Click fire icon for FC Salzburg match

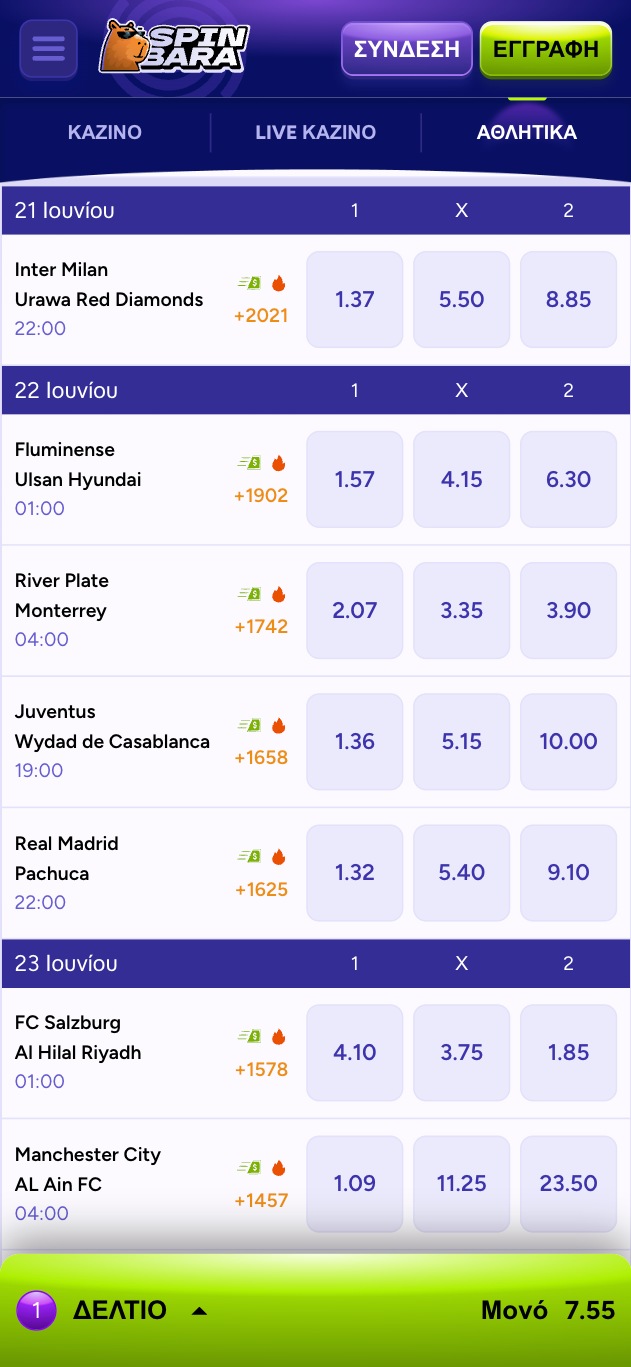278,1036
